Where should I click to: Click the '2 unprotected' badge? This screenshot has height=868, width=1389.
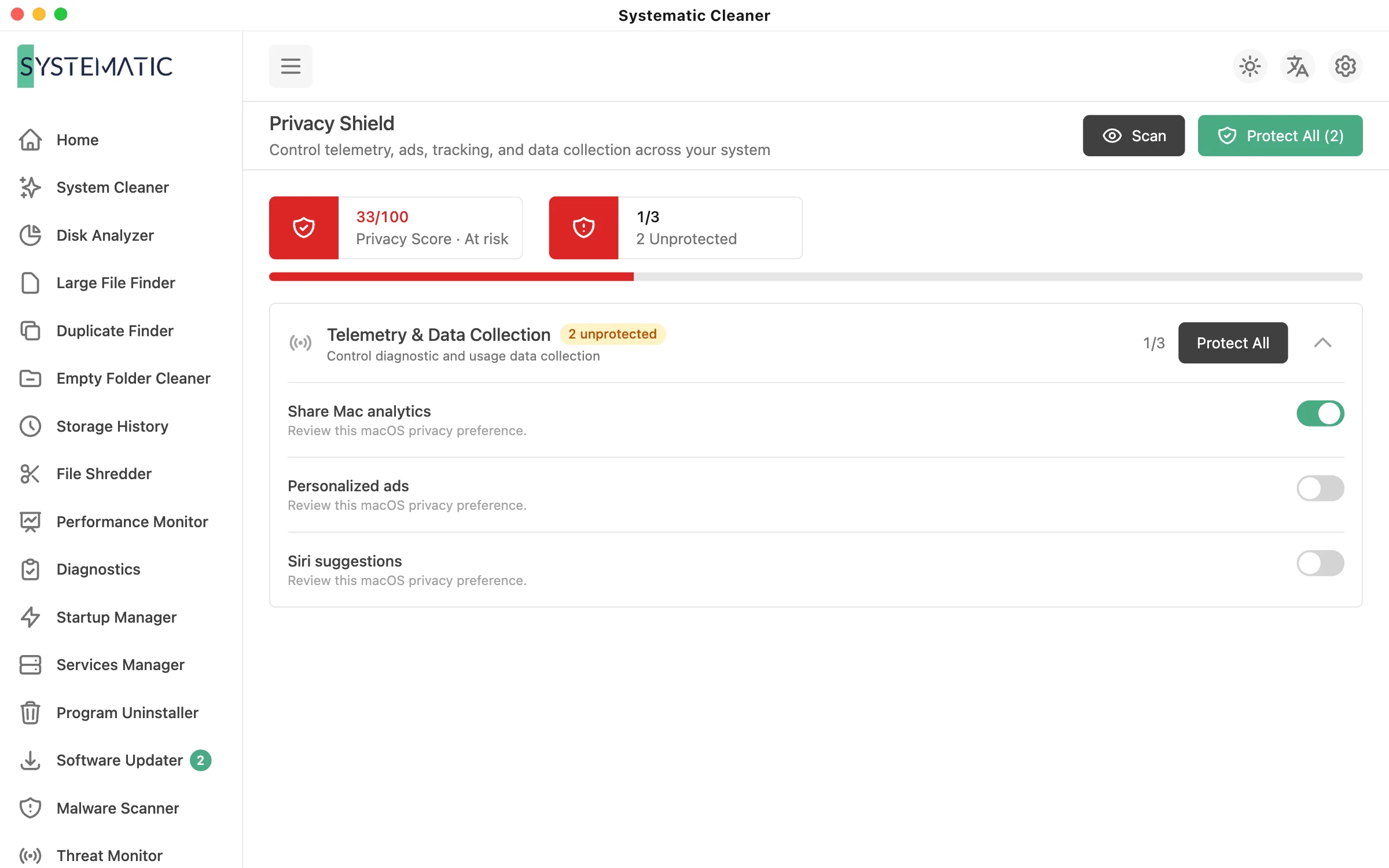coord(612,334)
